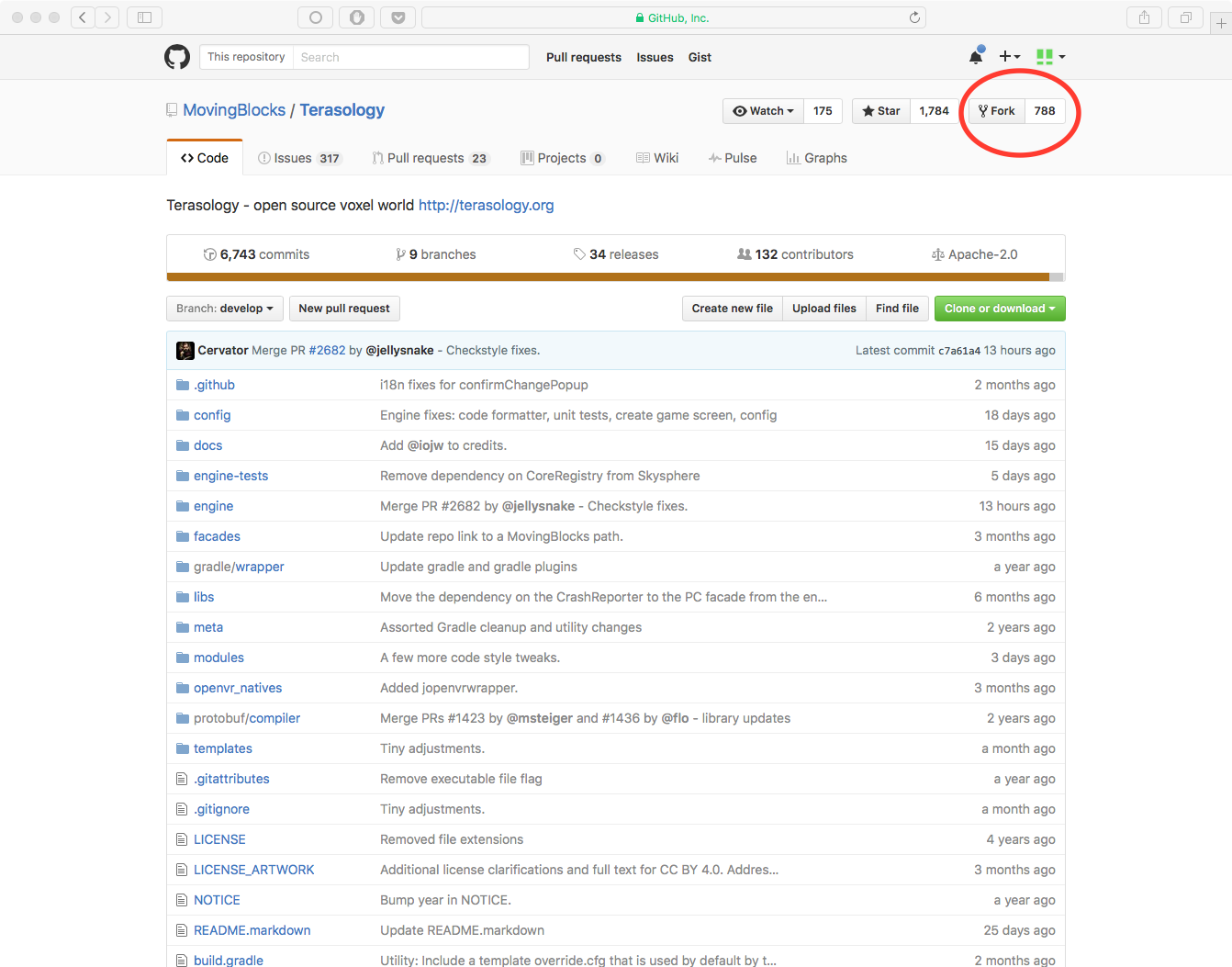Open GitHub home via Octocat logo
Image resolution: width=1232 pixels, height=967 pixels.
177,57
